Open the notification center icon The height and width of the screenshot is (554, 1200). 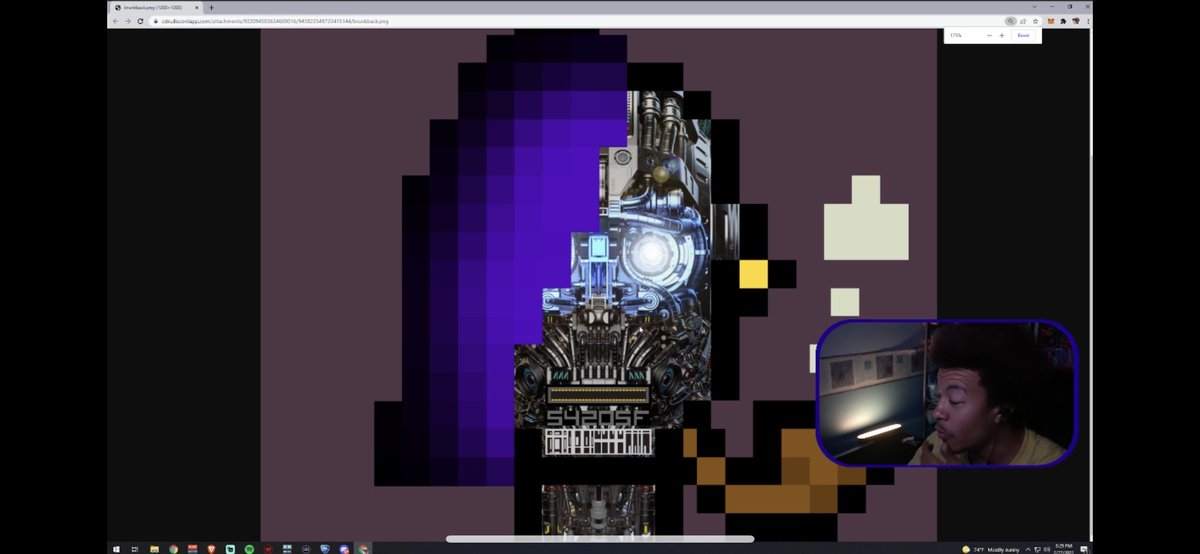(x=1084, y=549)
